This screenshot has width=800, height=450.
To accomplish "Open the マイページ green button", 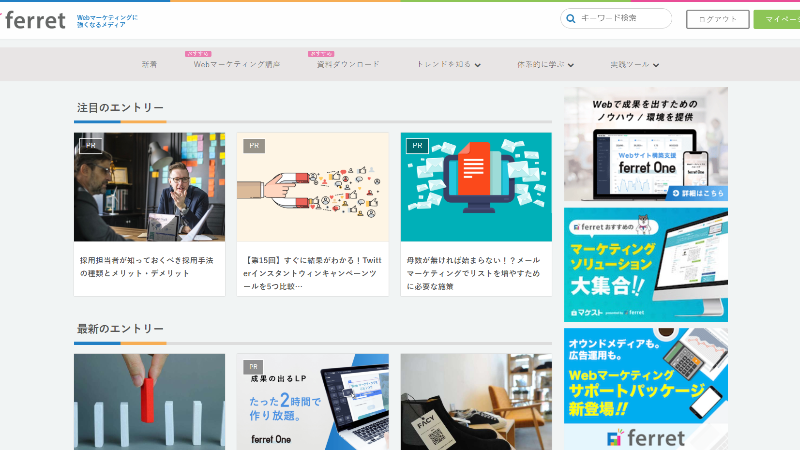I will 777,19.
